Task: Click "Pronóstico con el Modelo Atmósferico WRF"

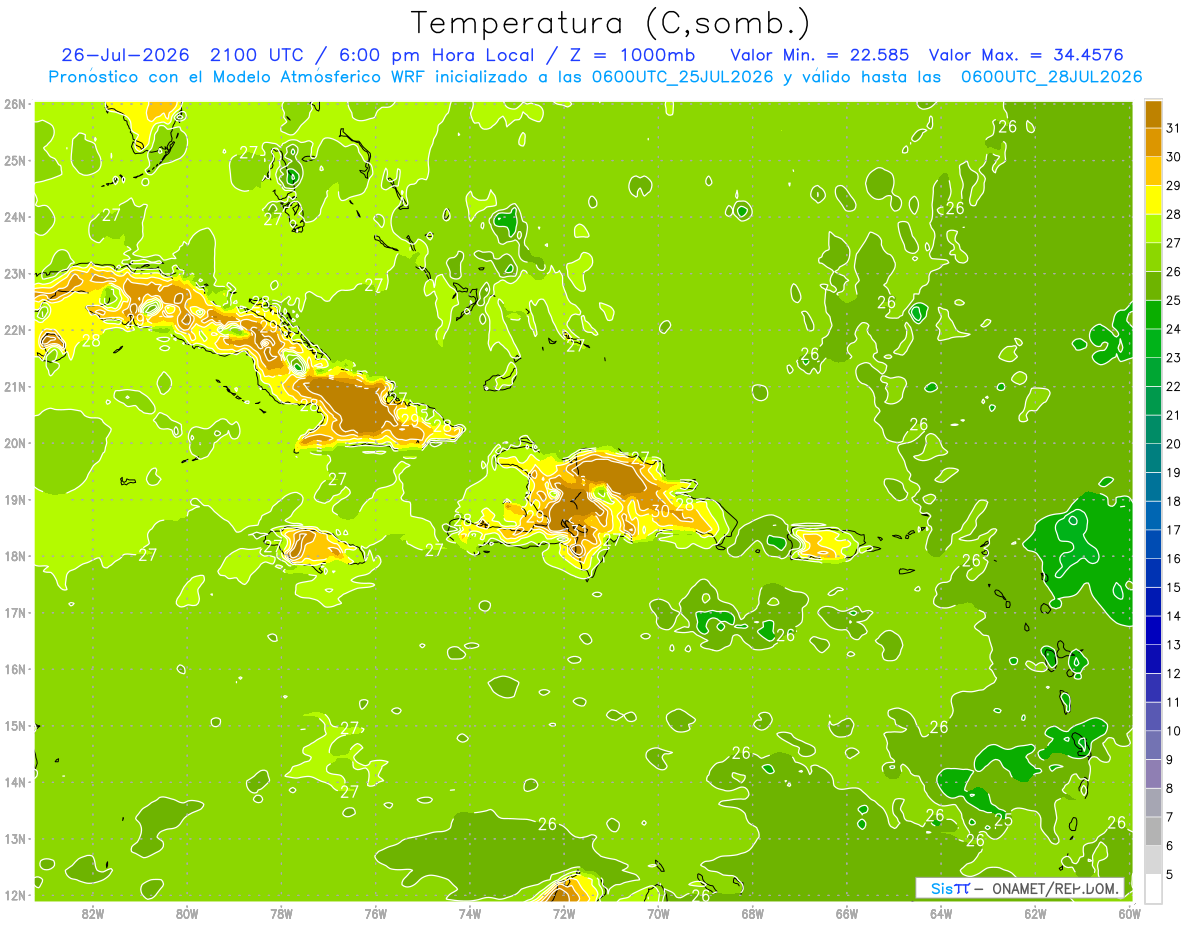Action: point(237,77)
